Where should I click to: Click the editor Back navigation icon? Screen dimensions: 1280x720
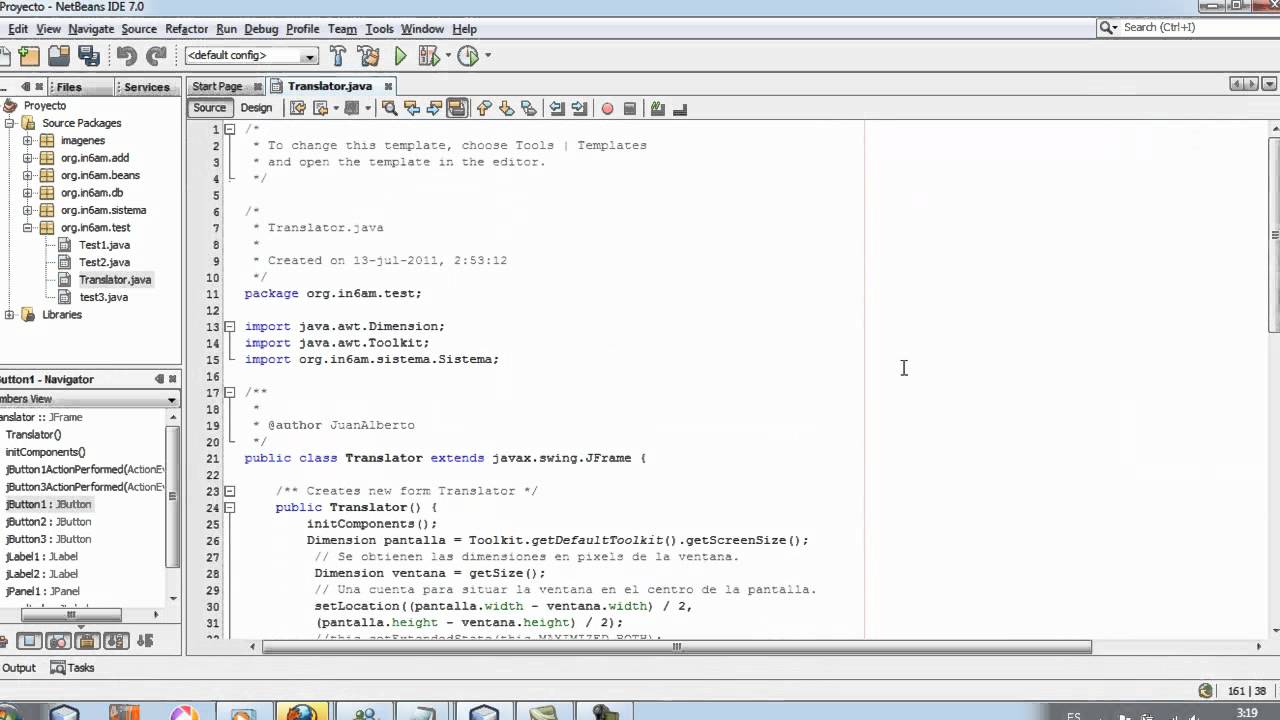click(x=321, y=108)
